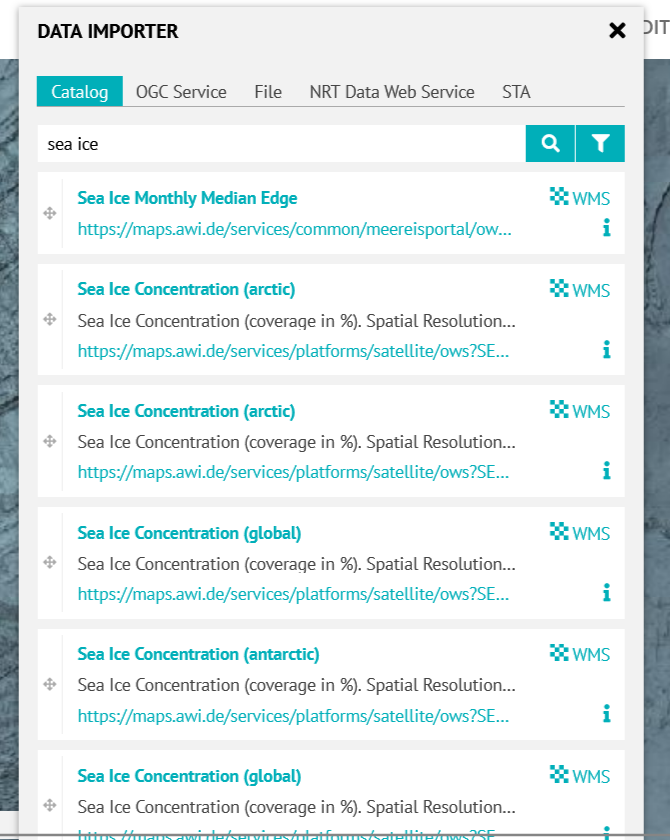Viewport: 670px width, 840px height.
Task: Close the Data Importer dialog
Action: pos(617,31)
